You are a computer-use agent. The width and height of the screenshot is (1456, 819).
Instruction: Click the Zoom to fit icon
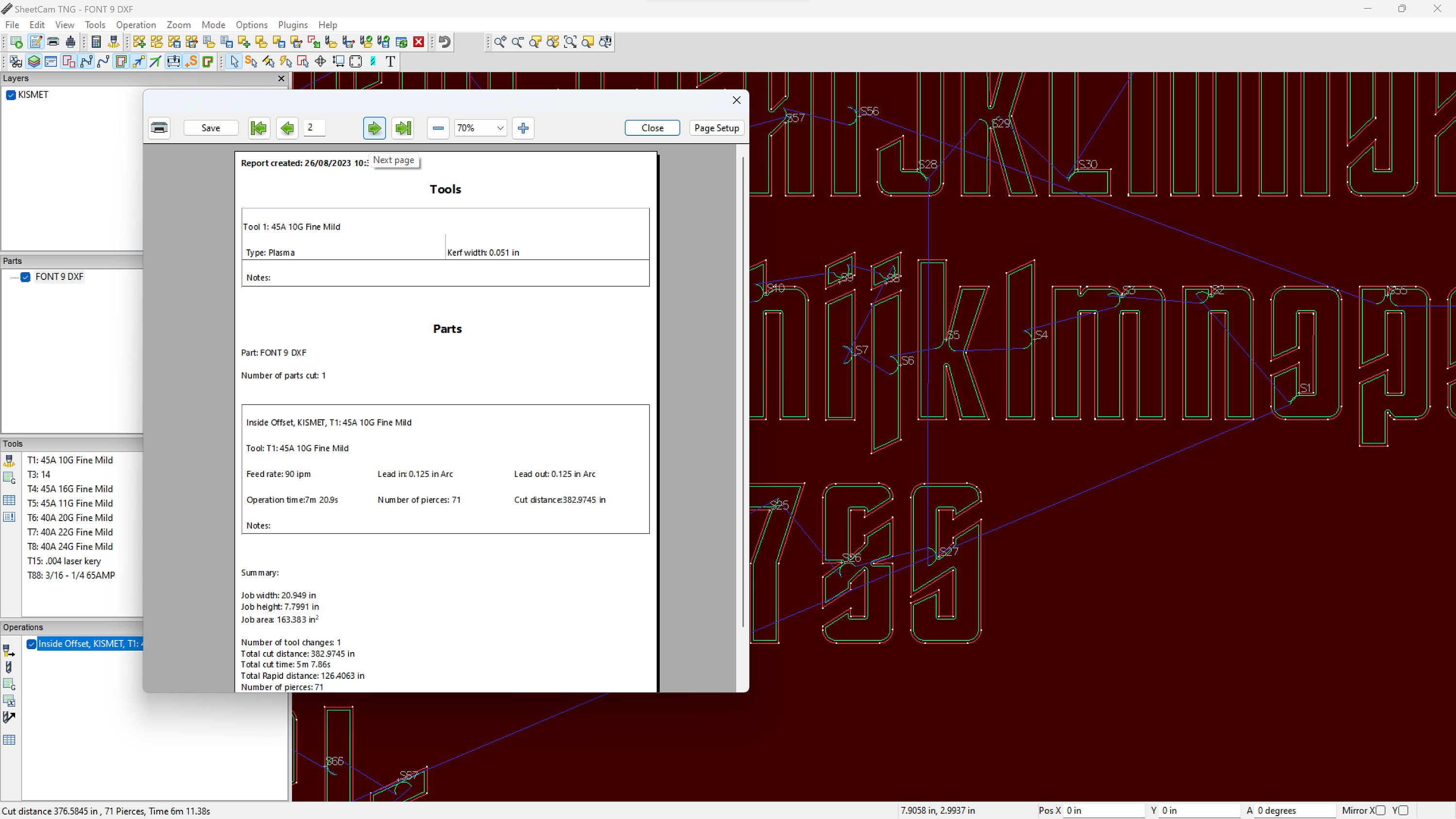pyautogui.click(x=570, y=42)
